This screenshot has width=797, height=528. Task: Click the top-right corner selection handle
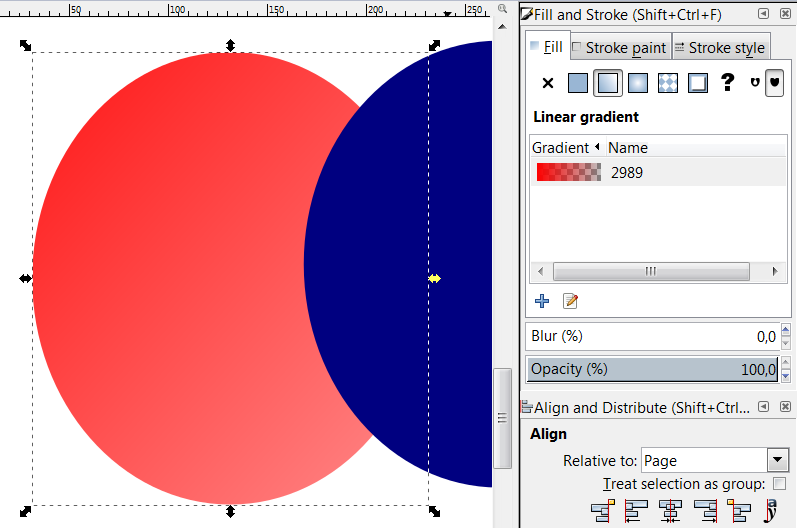pyautogui.click(x=434, y=45)
